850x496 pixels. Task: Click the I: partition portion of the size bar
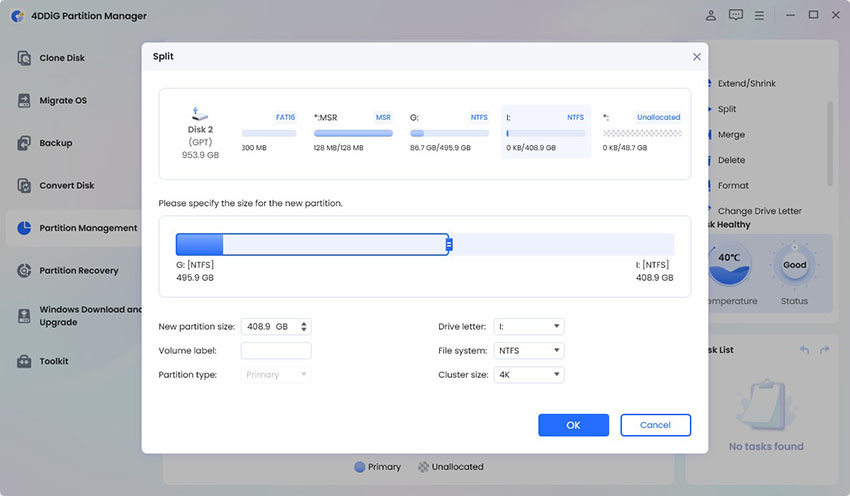point(563,245)
